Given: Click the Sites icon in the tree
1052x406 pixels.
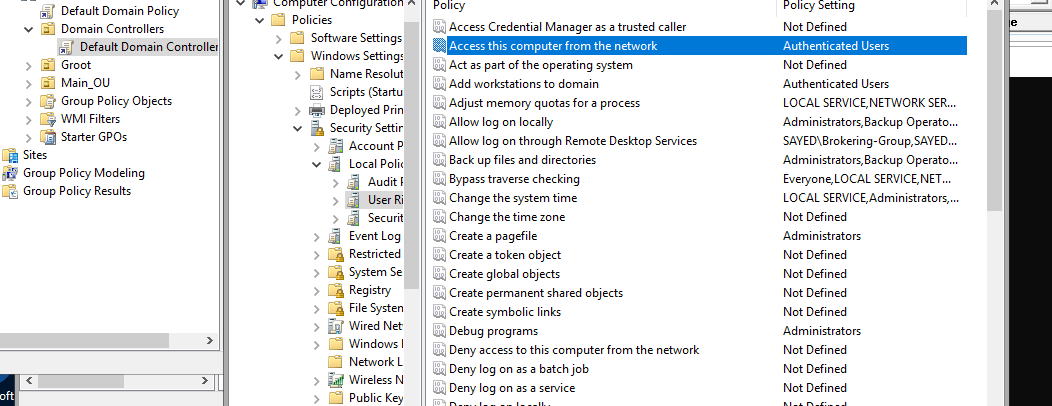Looking at the screenshot, I should point(10,155).
